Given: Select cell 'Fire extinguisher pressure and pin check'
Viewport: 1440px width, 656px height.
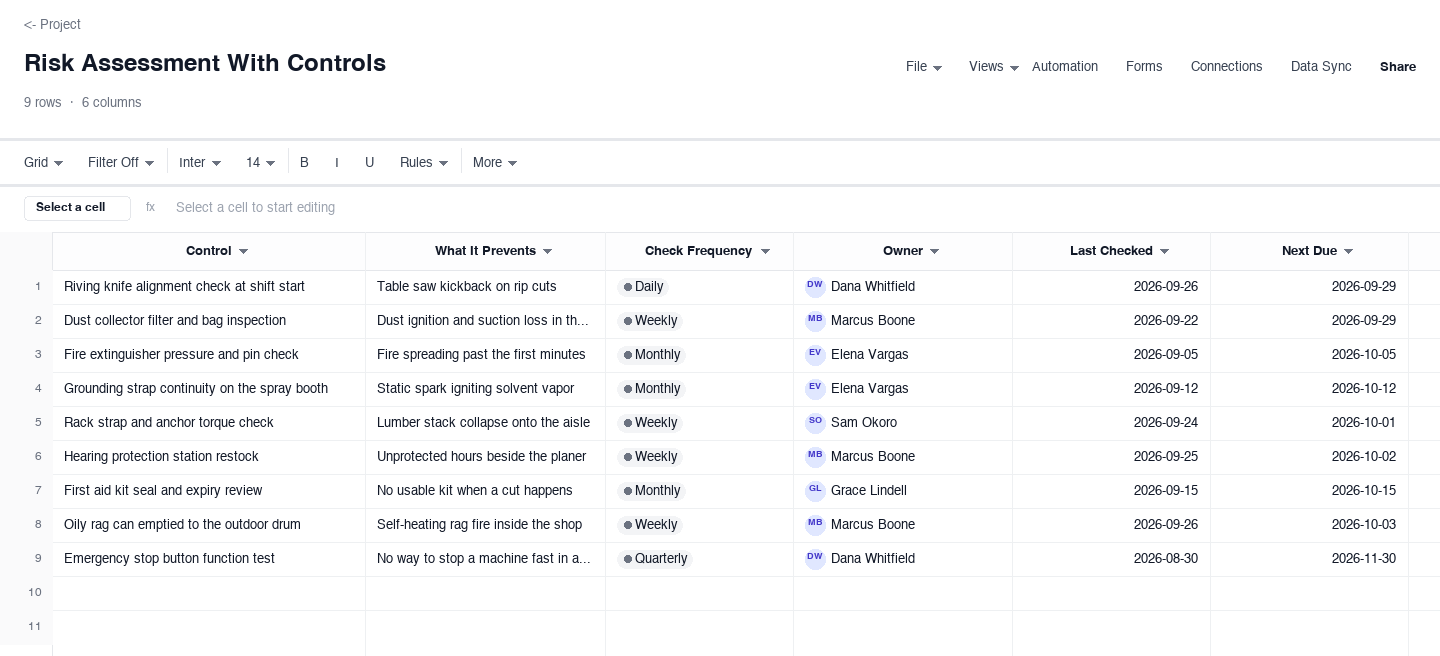Looking at the screenshot, I should (209, 355).
